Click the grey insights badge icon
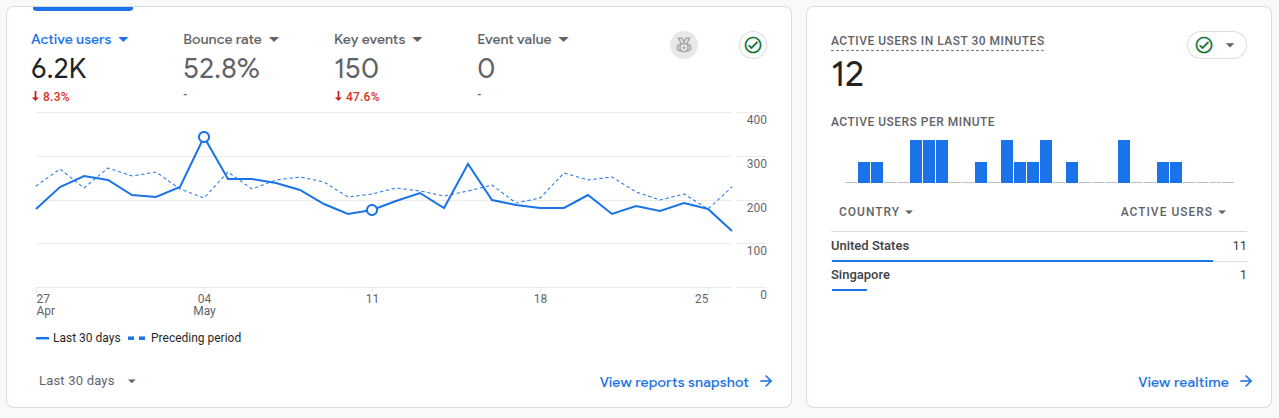 click(x=684, y=44)
